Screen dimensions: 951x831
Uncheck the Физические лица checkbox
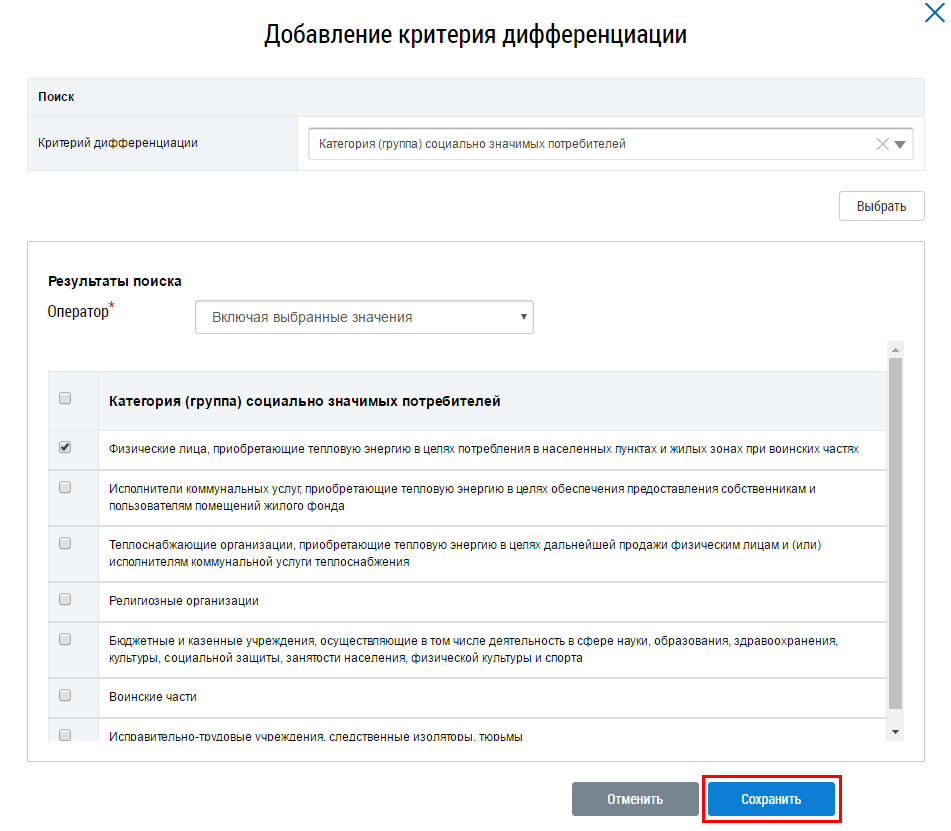[66, 448]
